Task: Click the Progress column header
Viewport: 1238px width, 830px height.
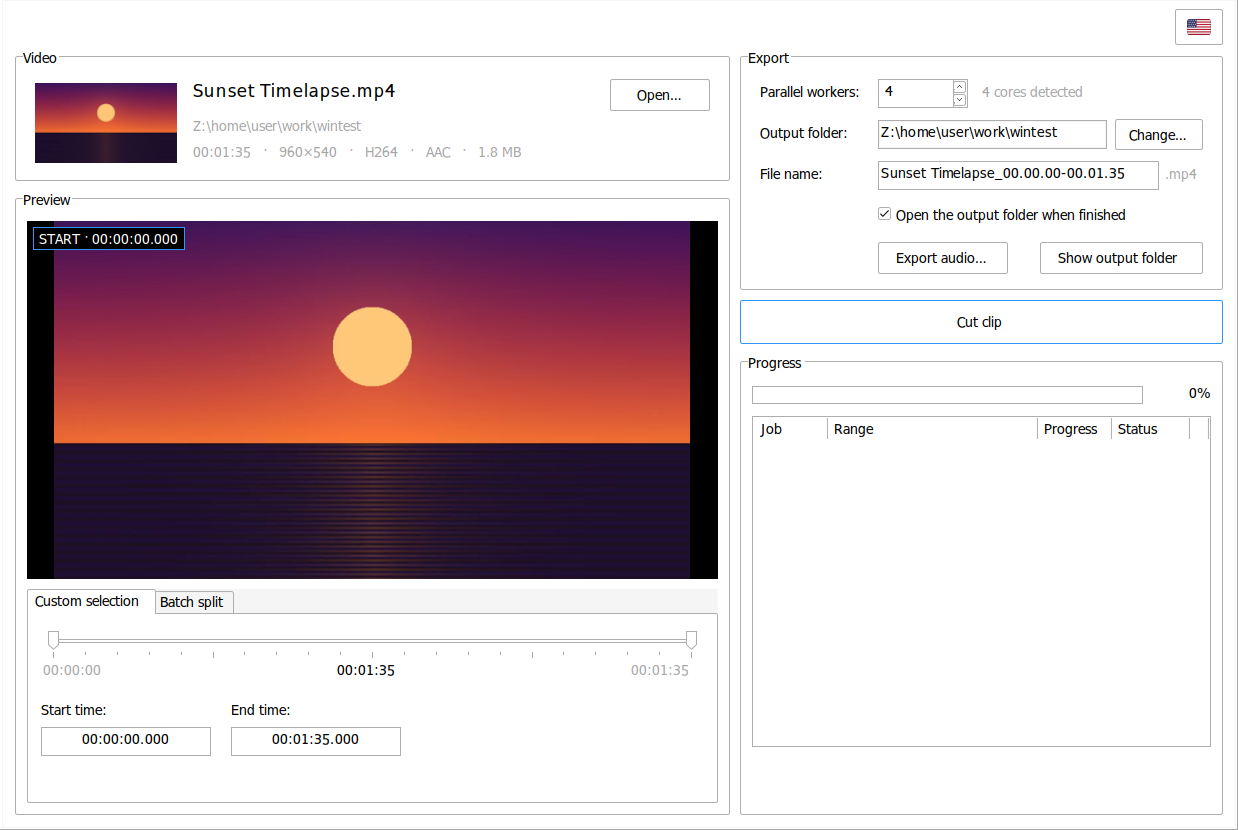Action: coord(1074,429)
